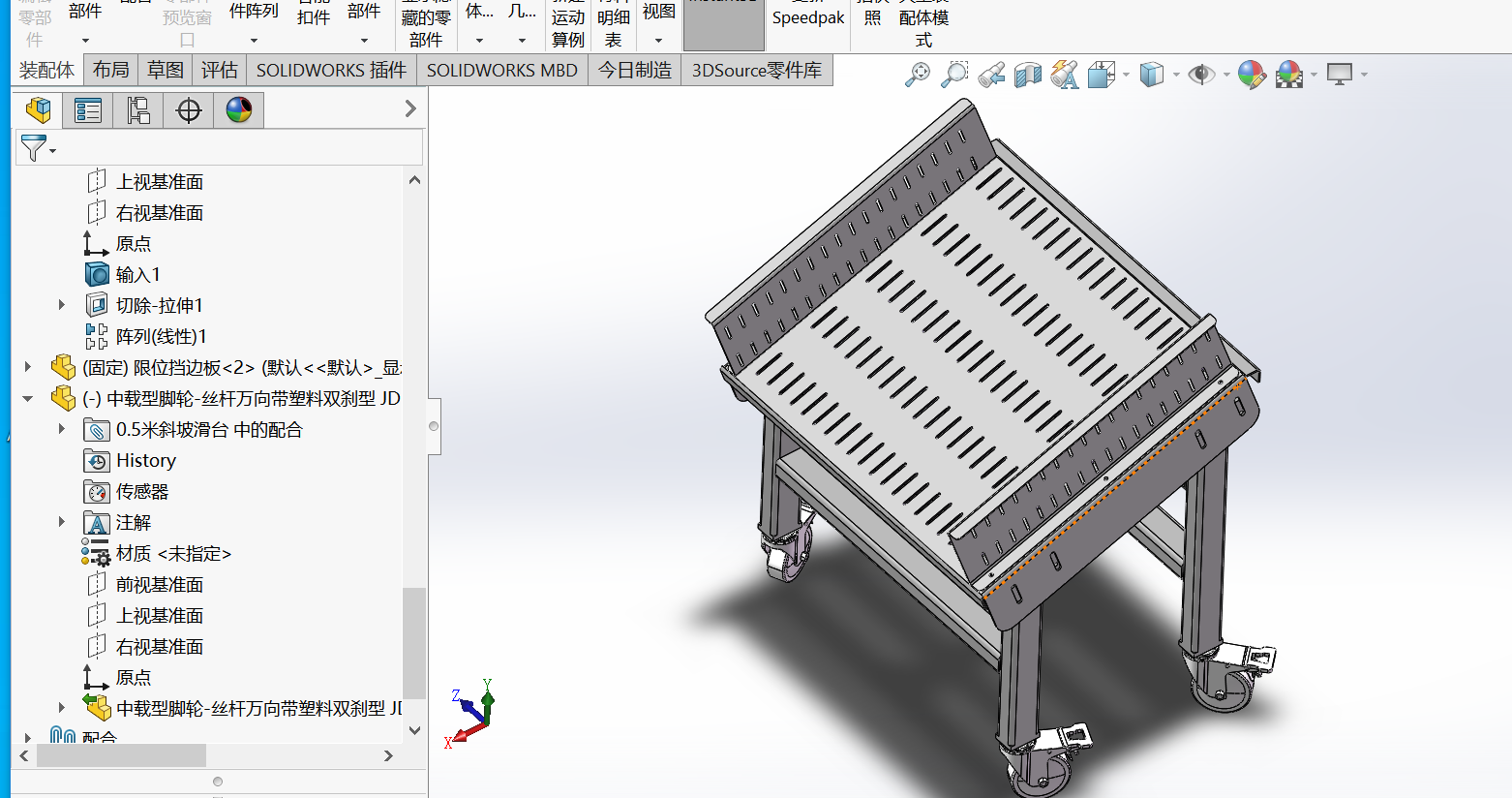
Task: Expand the 切除-拉伸1 feature node
Action: pyautogui.click(x=62, y=305)
